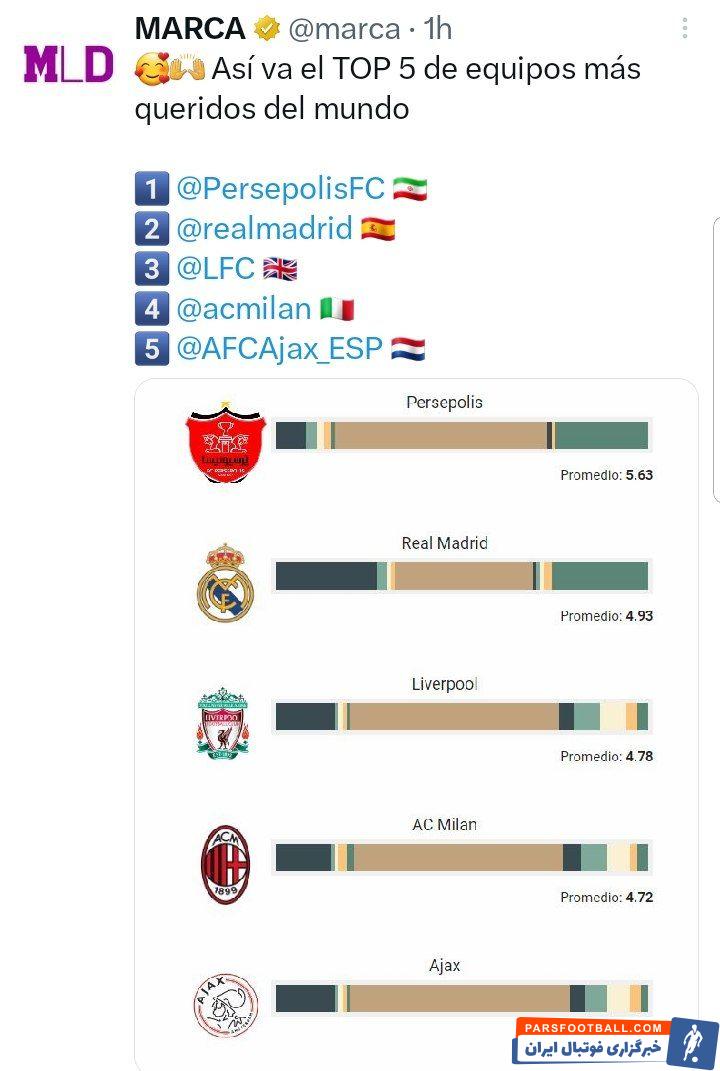
Task: Click the AC Milan club crest
Action: click(225, 864)
